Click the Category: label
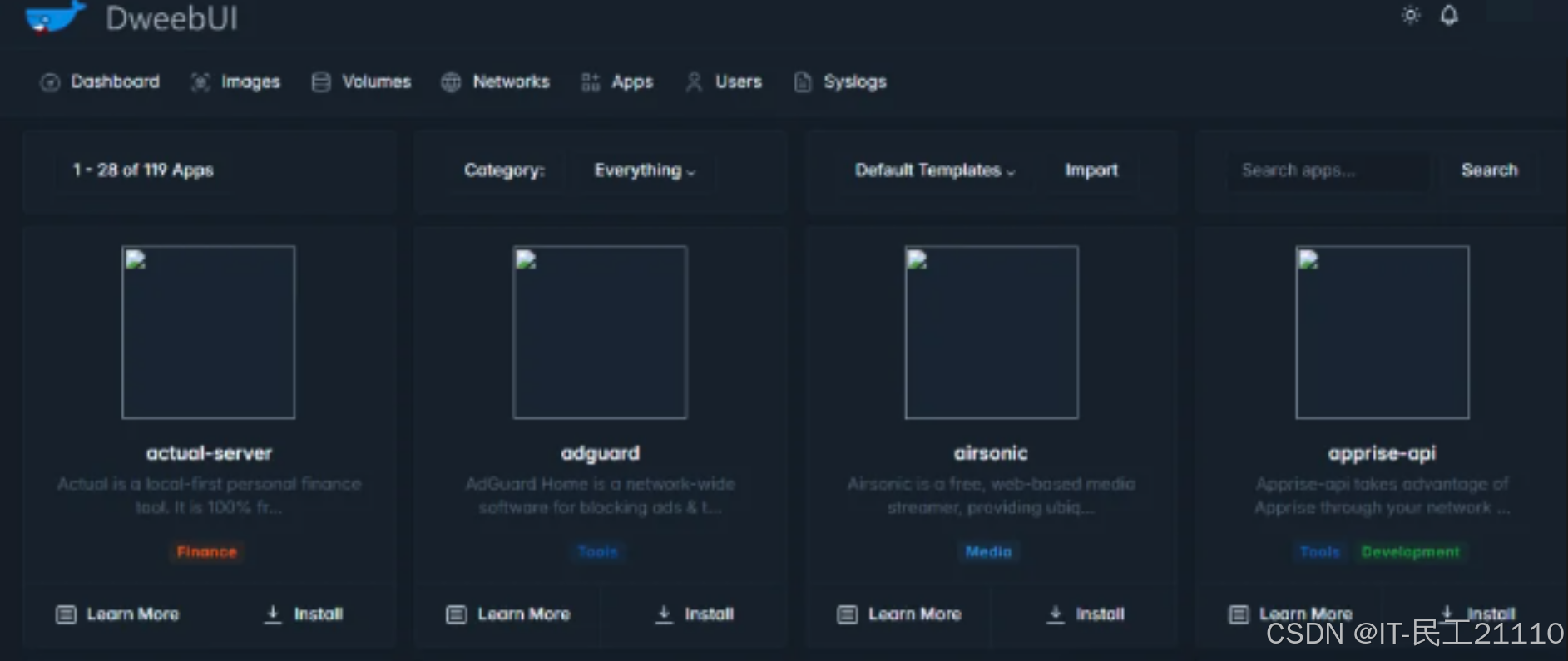 click(x=504, y=170)
